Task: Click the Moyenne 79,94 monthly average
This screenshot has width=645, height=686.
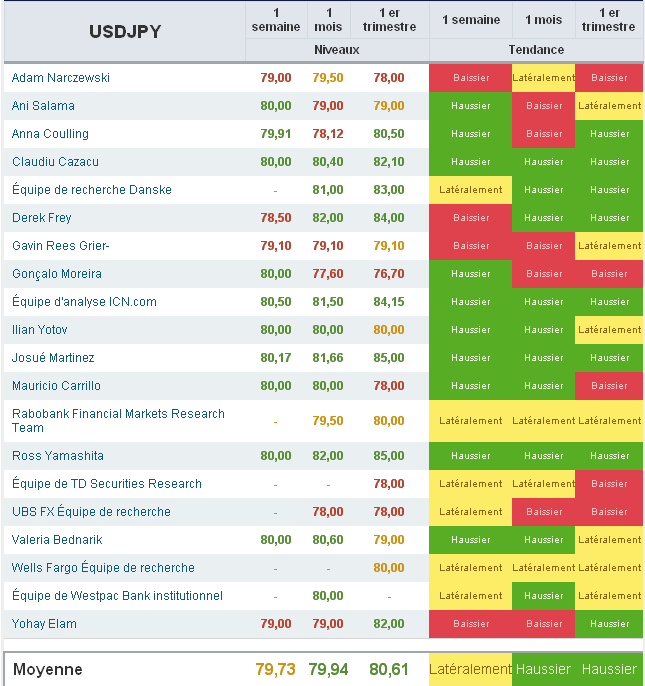Action: click(328, 669)
